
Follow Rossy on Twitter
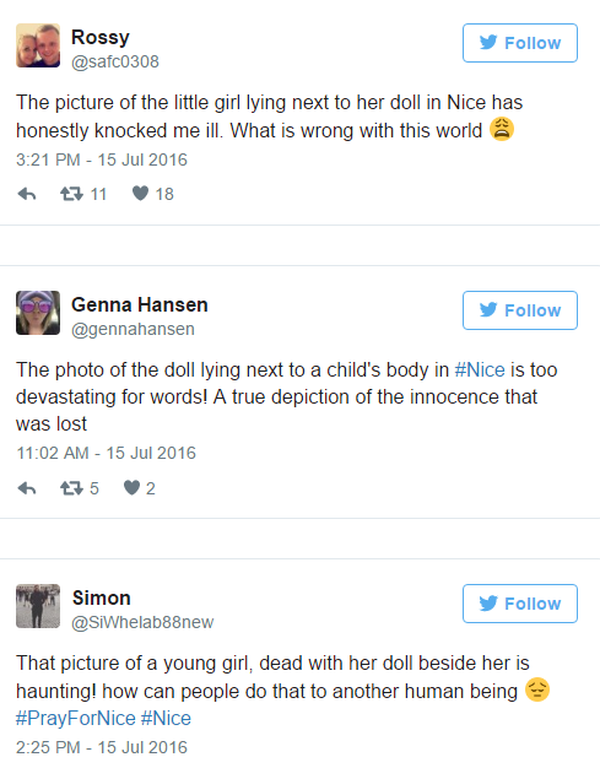click(519, 43)
